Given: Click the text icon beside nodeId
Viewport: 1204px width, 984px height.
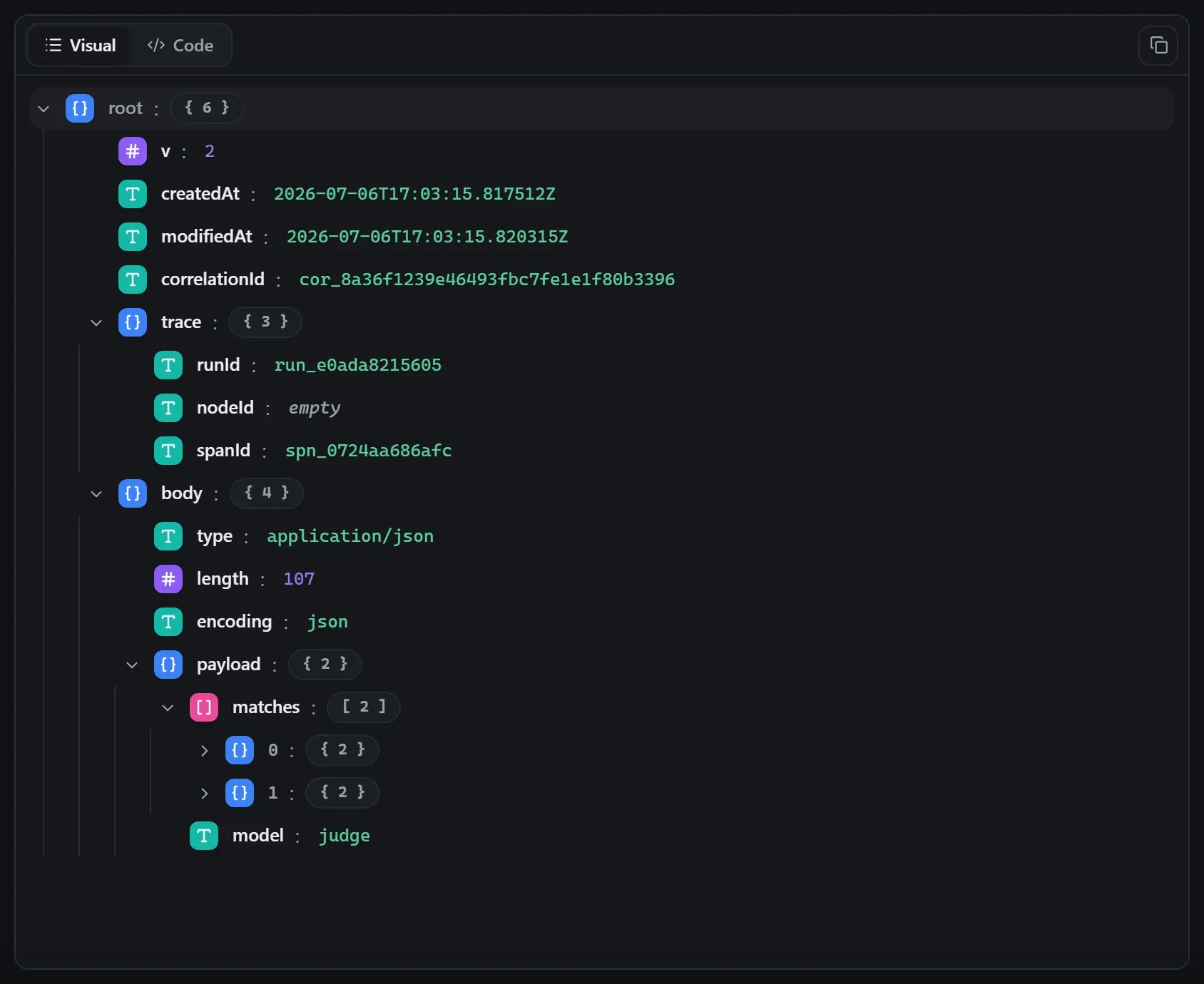Looking at the screenshot, I should point(168,408).
